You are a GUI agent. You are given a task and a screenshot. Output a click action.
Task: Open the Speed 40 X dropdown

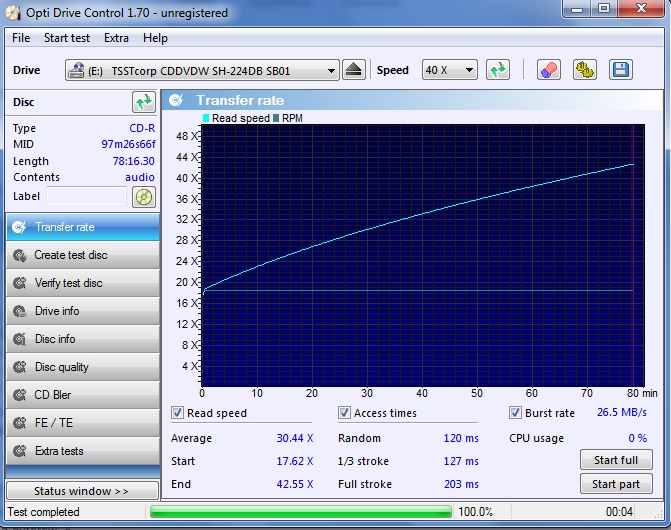(x=449, y=70)
